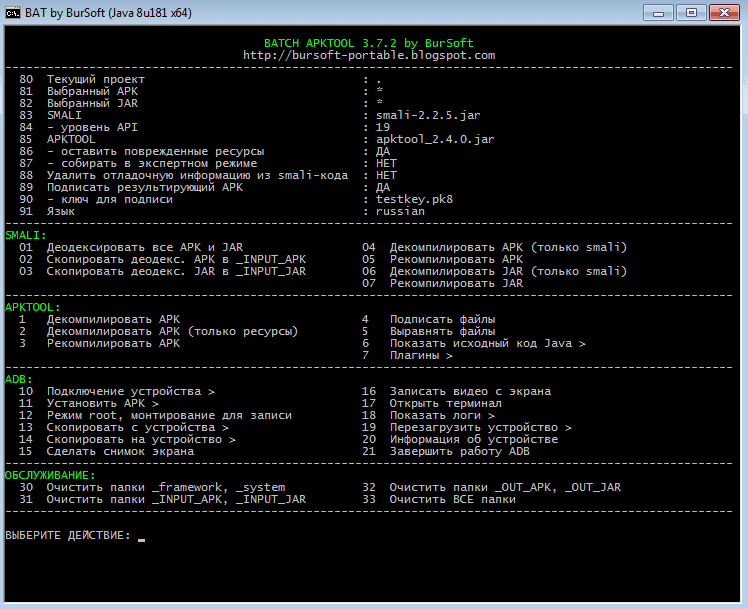Click row 84 уровень API
The width and height of the screenshot is (748, 609).
[x=205, y=127]
